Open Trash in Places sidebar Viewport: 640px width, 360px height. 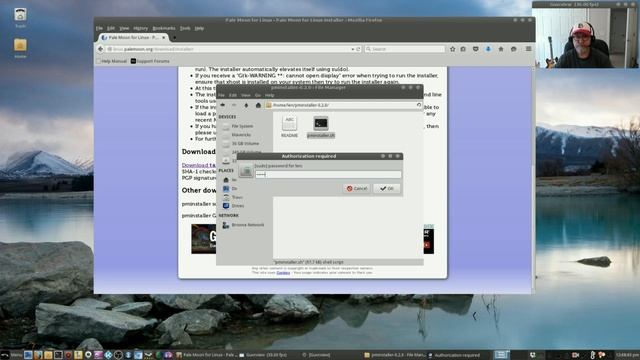pos(237,197)
